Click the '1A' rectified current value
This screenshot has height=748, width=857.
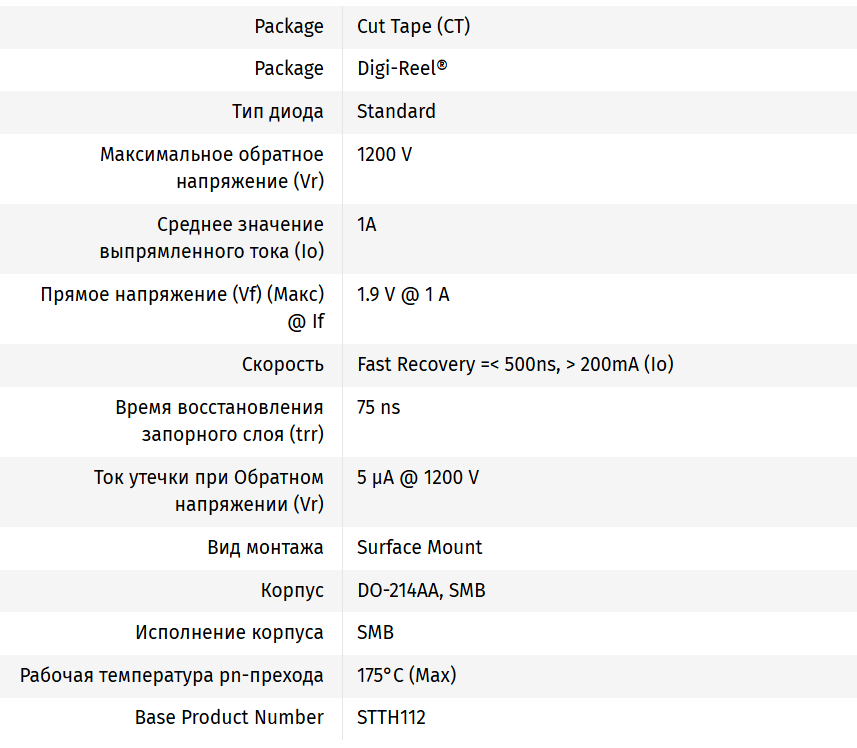click(367, 225)
